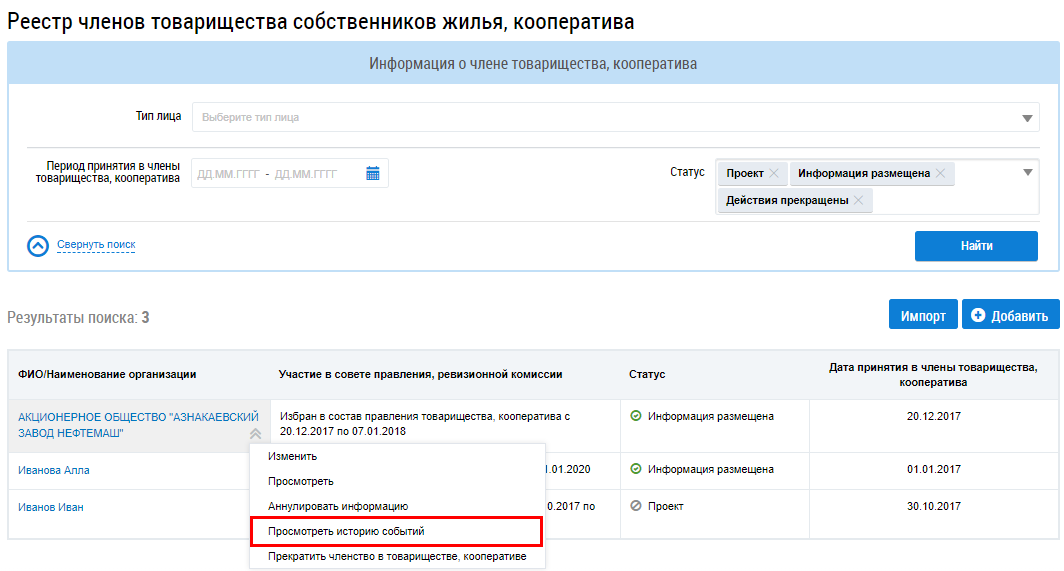Click 'Информация размещена' status in Иванова Алла row
Screen dimensions: 1064x571
710,469
